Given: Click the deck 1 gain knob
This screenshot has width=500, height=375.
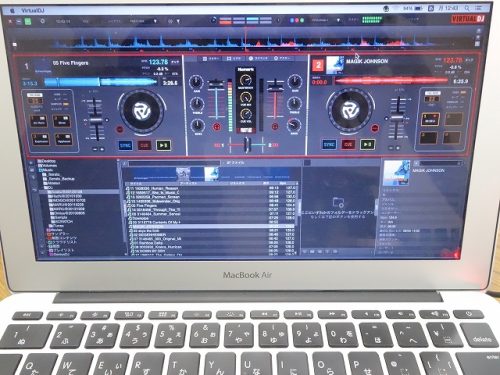Looking at the screenshot, I should pos(196,82).
